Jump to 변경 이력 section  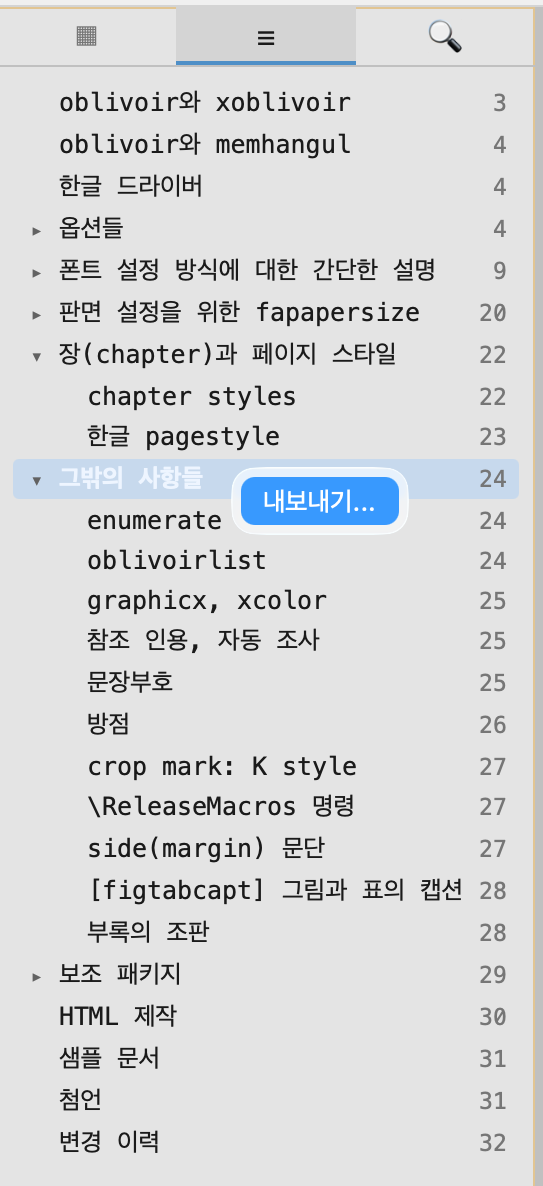pyautogui.click(x=109, y=1141)
